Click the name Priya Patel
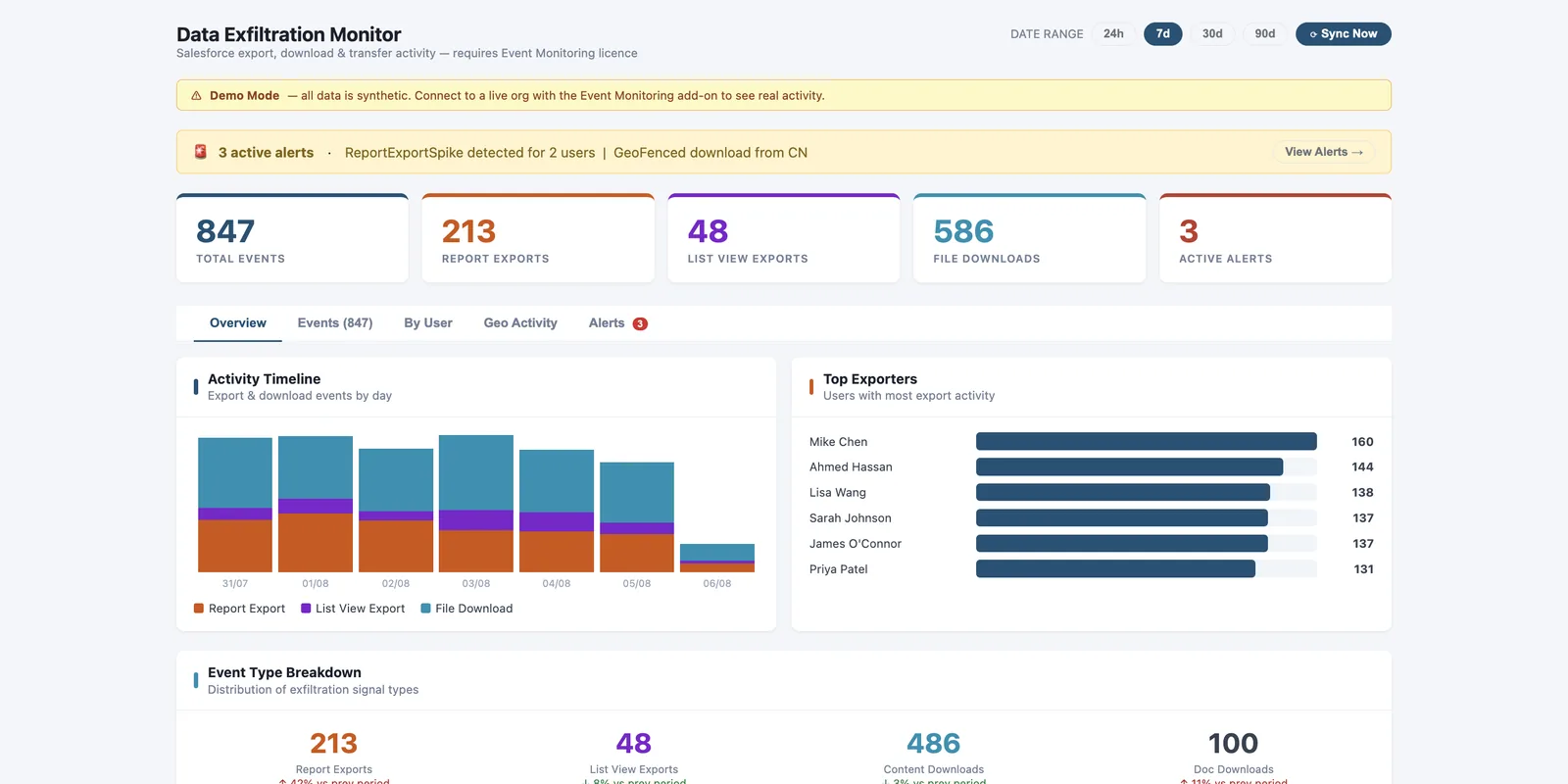 point(839,569)
